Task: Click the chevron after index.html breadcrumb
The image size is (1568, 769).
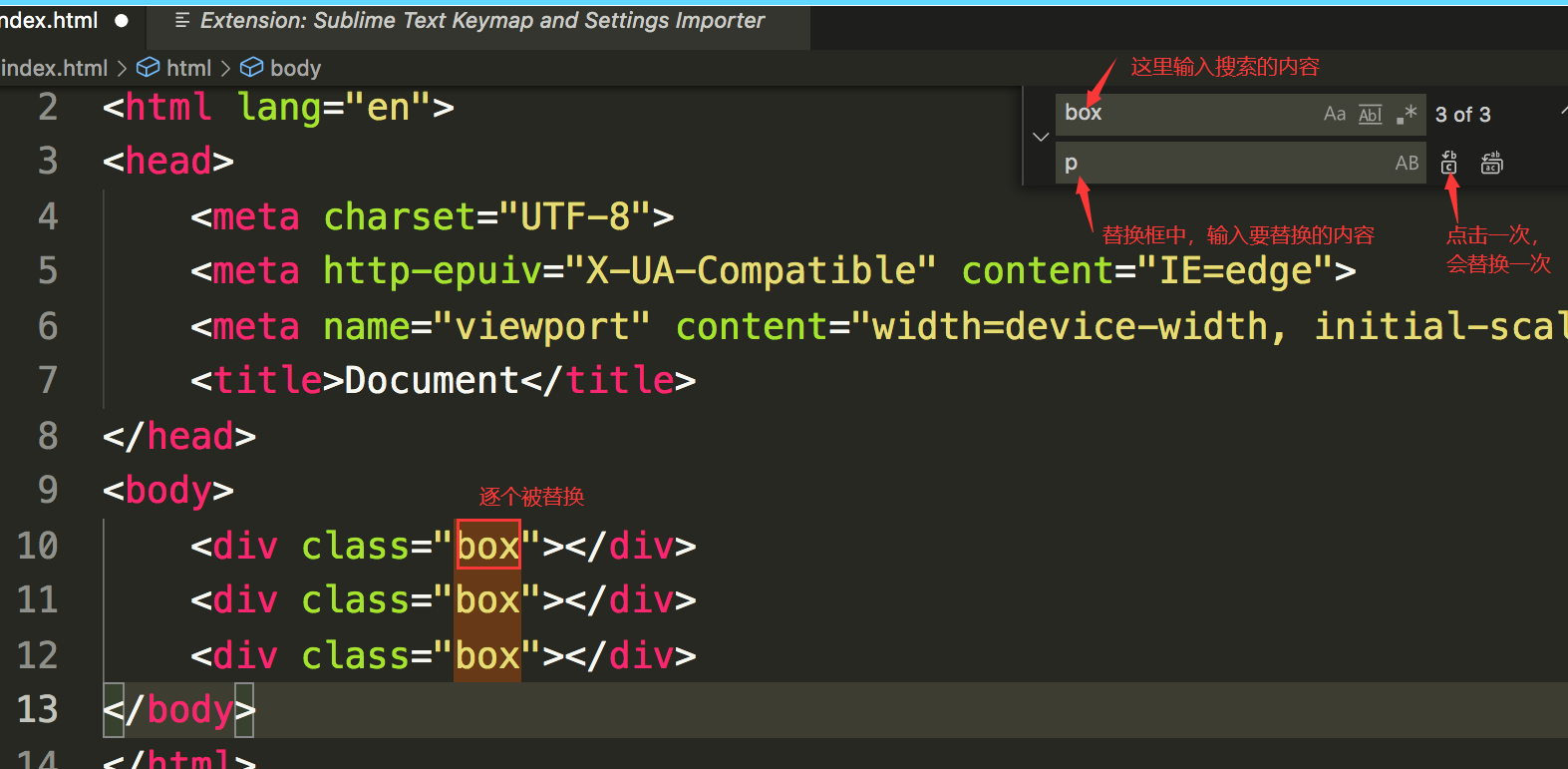Action: tap(123, 68)
